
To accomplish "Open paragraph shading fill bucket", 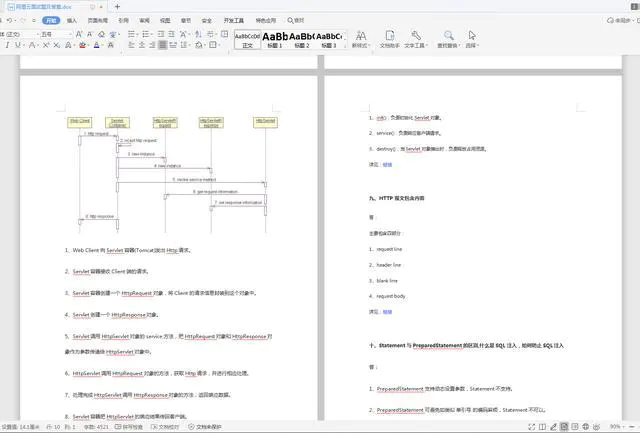I will (x=200, y=45).
